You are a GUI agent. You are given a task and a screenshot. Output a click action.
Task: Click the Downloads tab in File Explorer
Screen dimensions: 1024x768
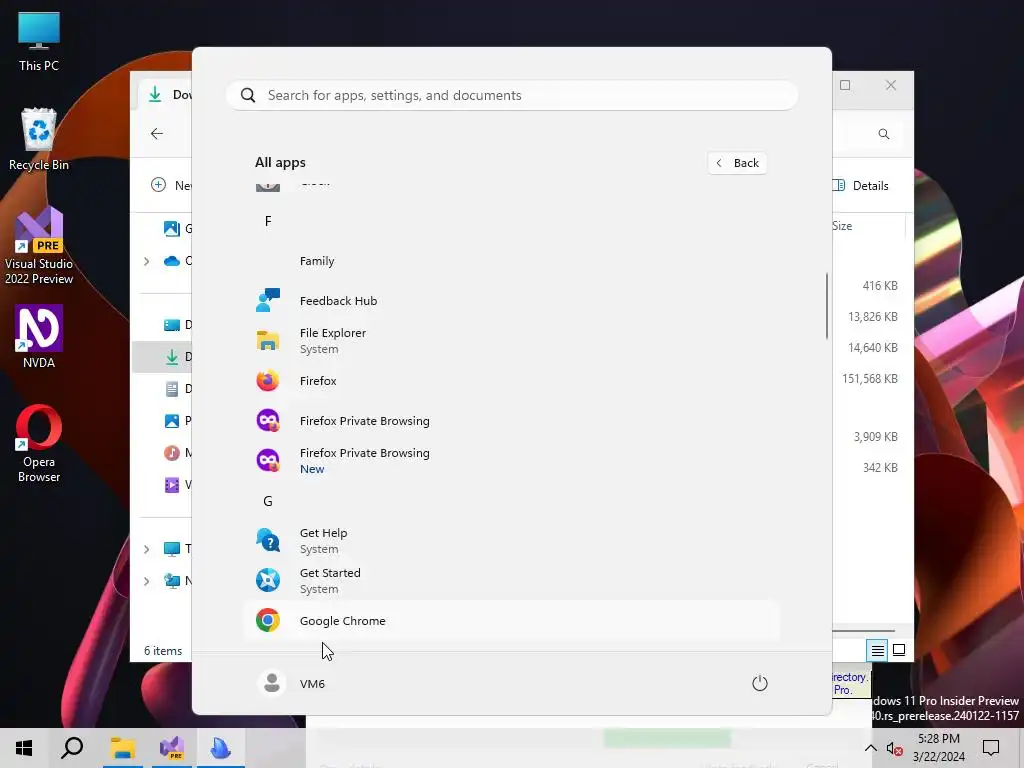tap(167, 95)
